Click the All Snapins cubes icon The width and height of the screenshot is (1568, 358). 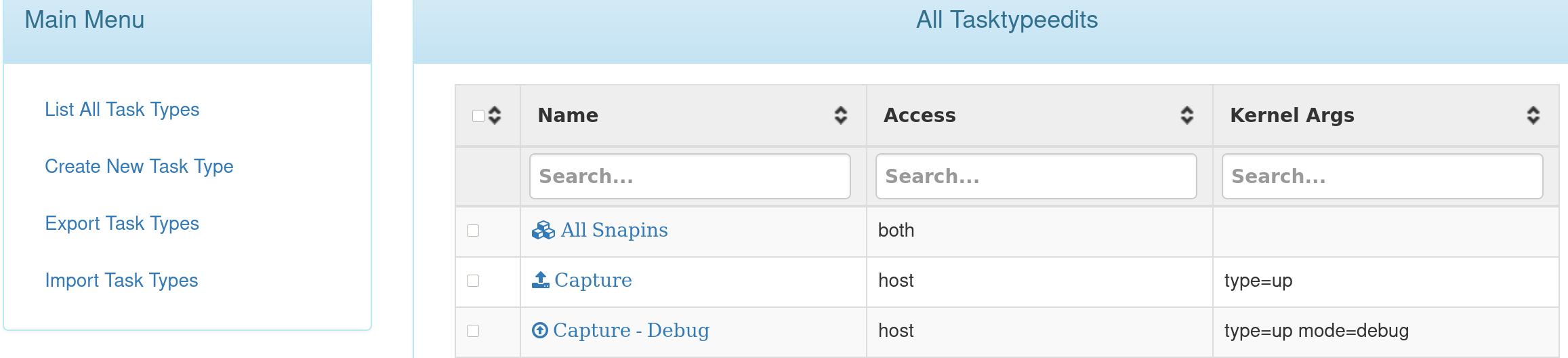pos(543,231)
